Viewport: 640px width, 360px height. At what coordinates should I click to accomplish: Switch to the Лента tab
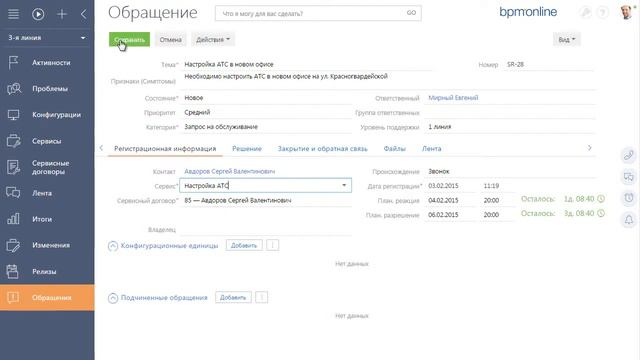(431, 149)
